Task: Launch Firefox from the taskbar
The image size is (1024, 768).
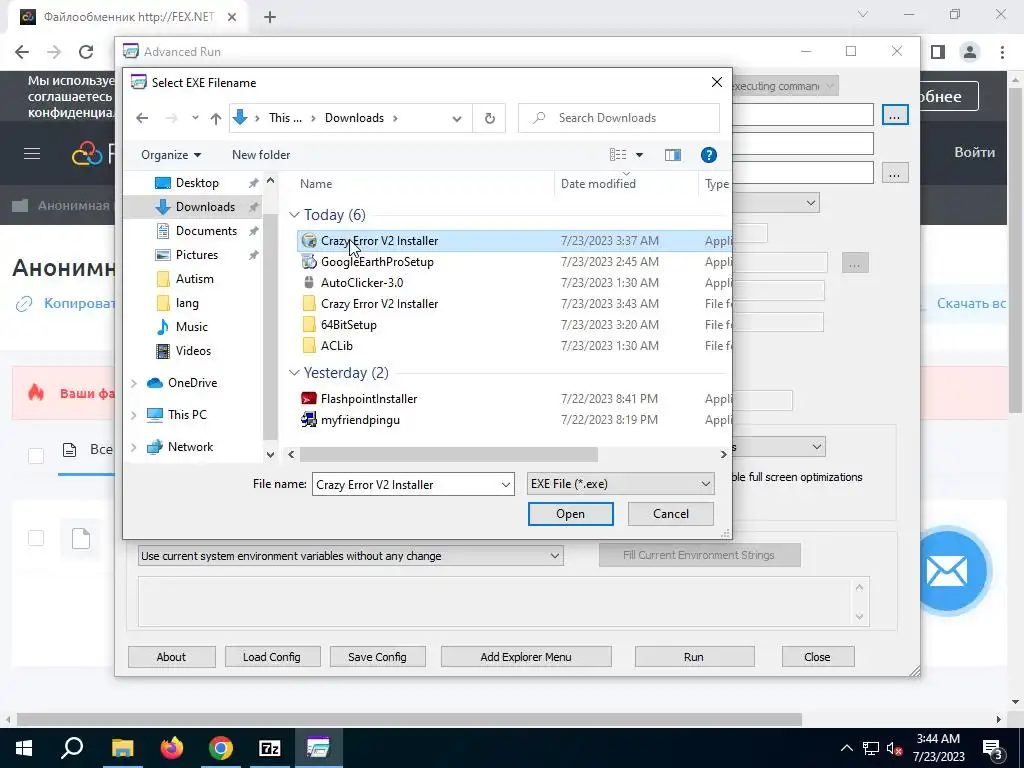Action: coord(172,748)
